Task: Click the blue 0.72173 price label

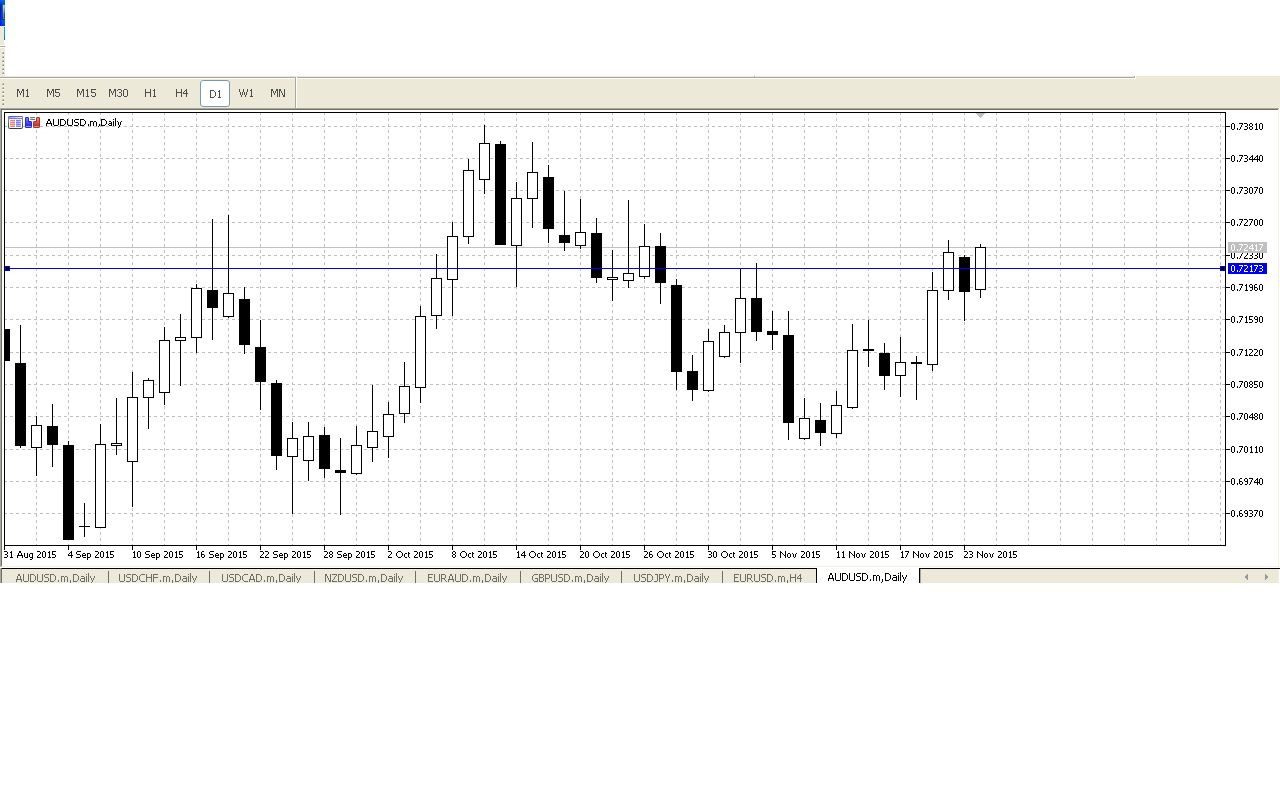Action: [x=1247, y=268]
